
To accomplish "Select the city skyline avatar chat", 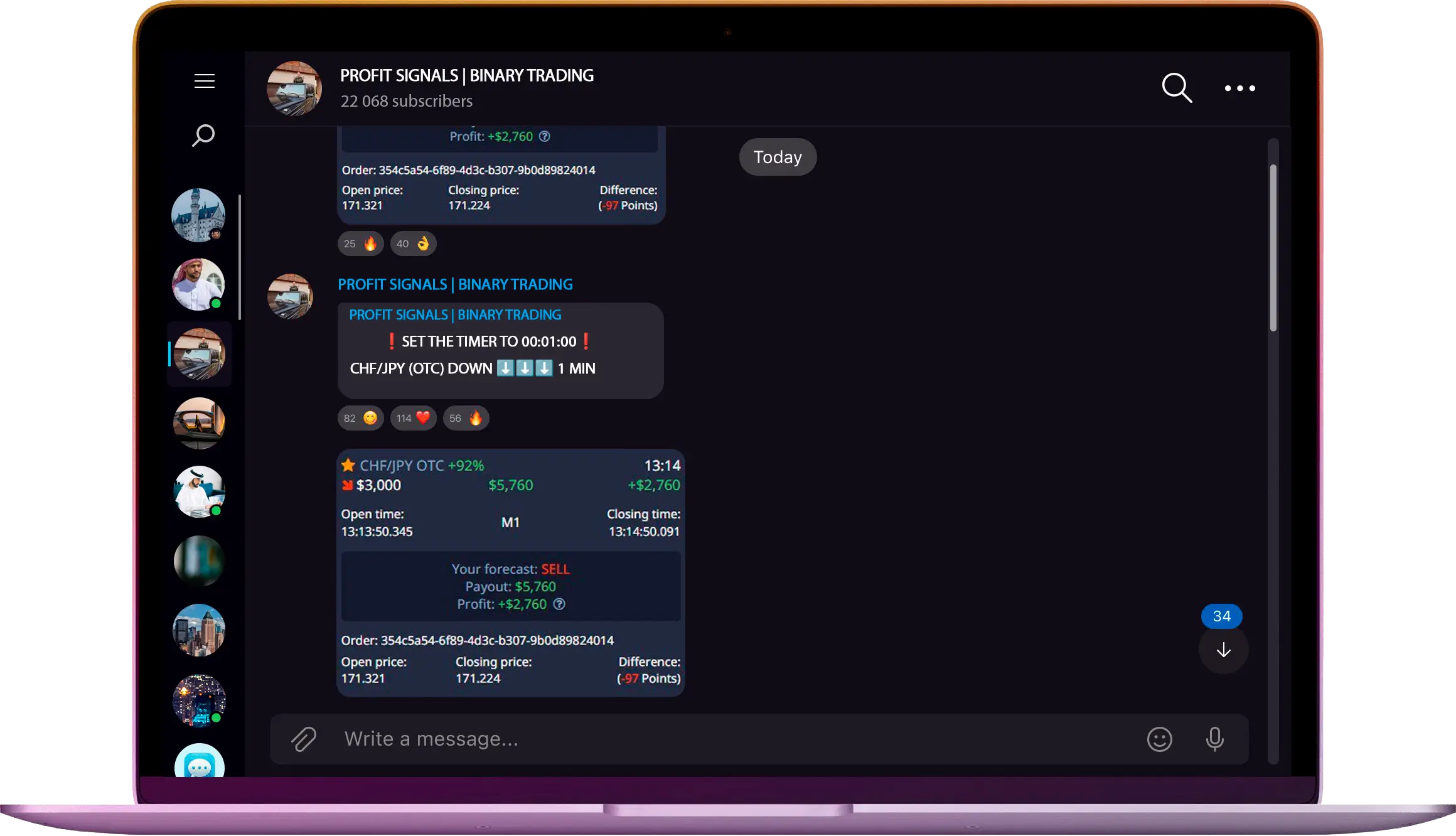I will point(198,630).
